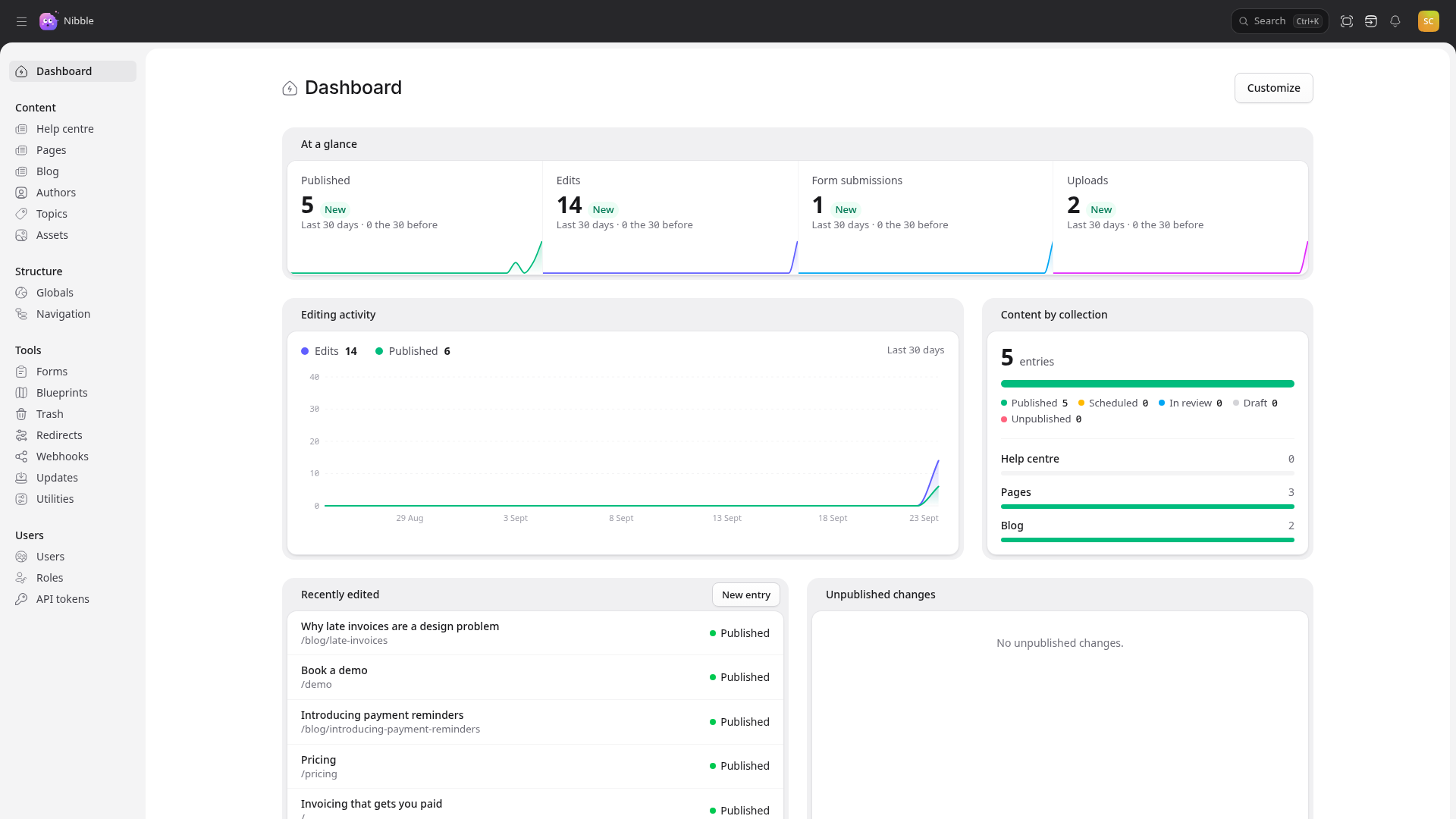Focus the Search field in top bar
Image resolution: width=1456 pixels, height=819 pixels.
(1279, 21)
